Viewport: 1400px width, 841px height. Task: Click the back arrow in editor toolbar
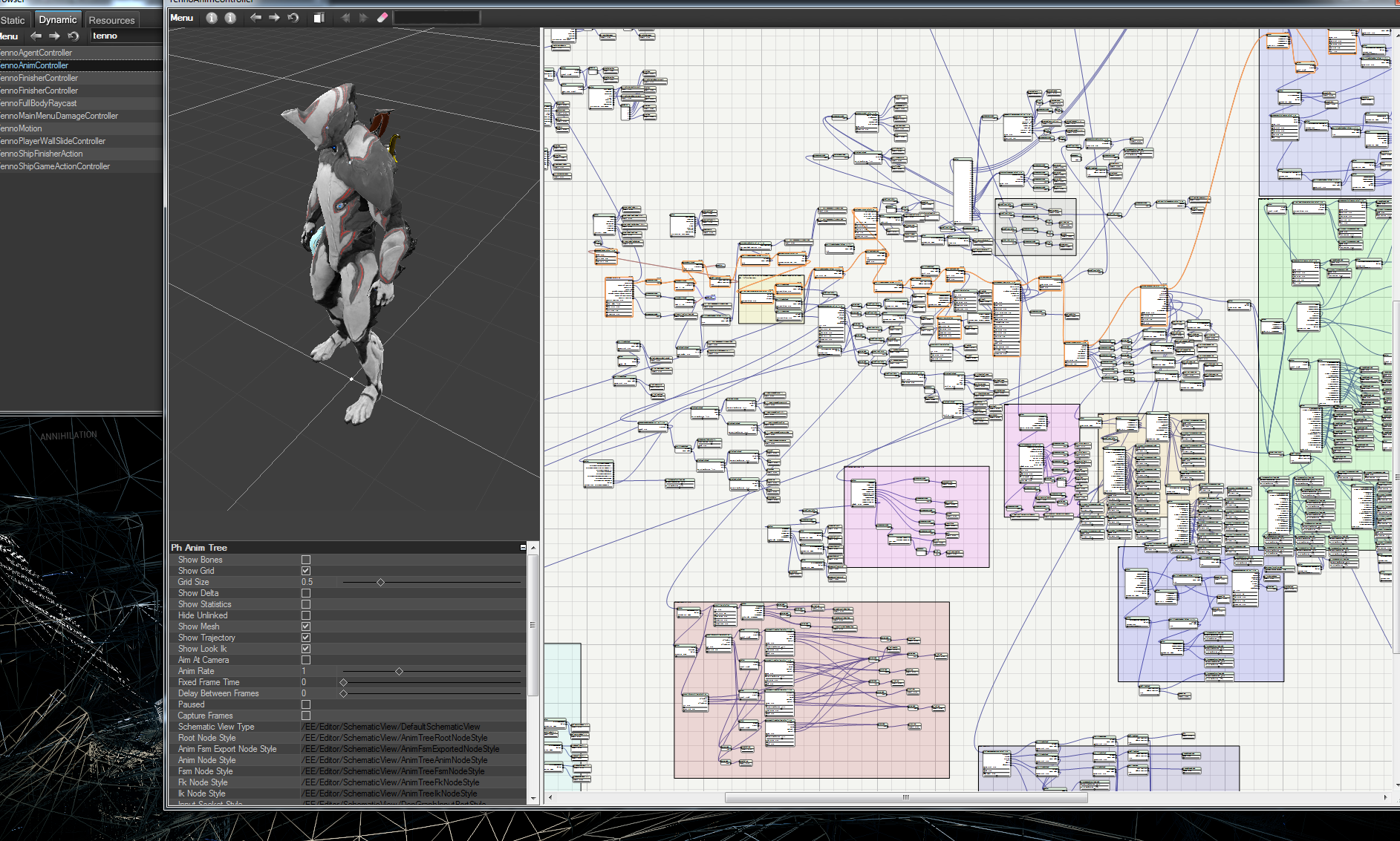tap(255, 18)
